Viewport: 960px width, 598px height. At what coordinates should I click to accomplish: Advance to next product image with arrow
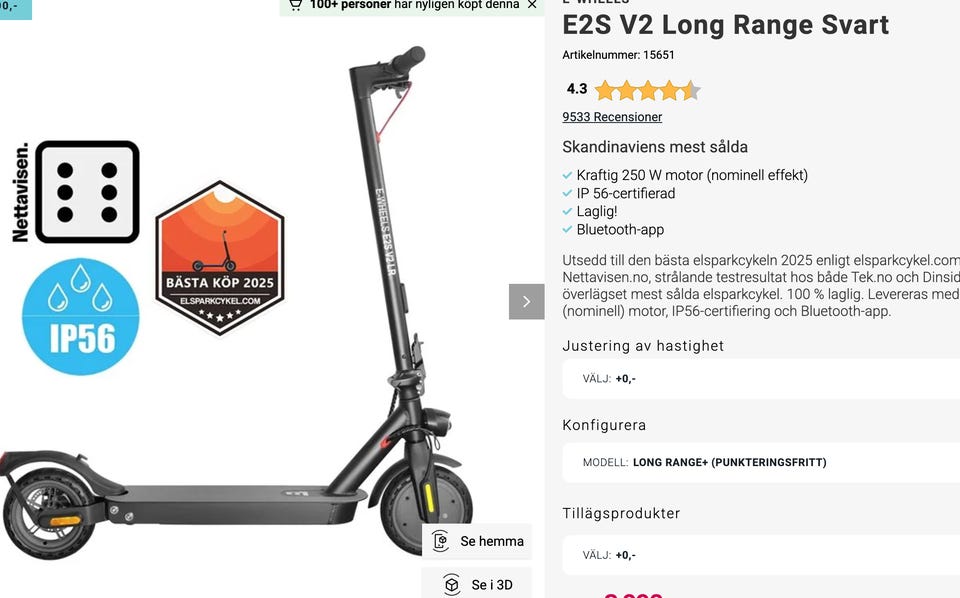tap(527, 301)
